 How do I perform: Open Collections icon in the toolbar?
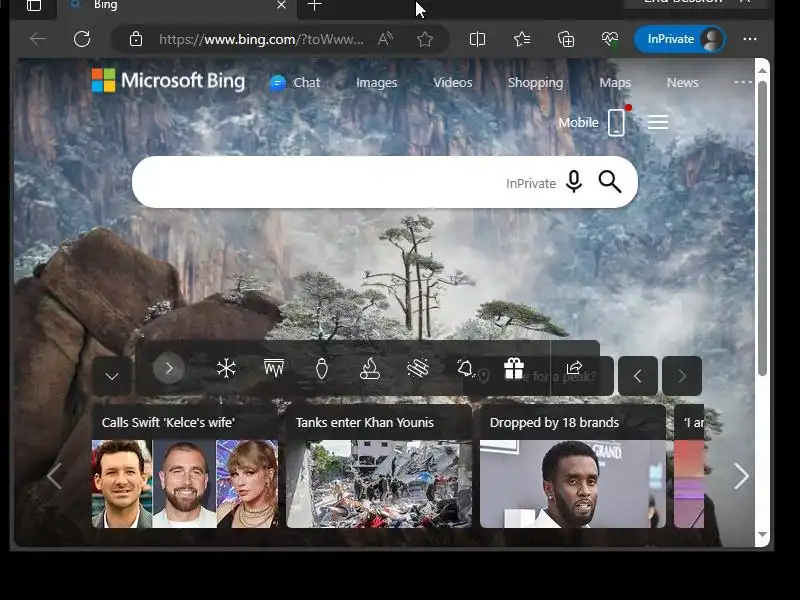click(566, 39)
